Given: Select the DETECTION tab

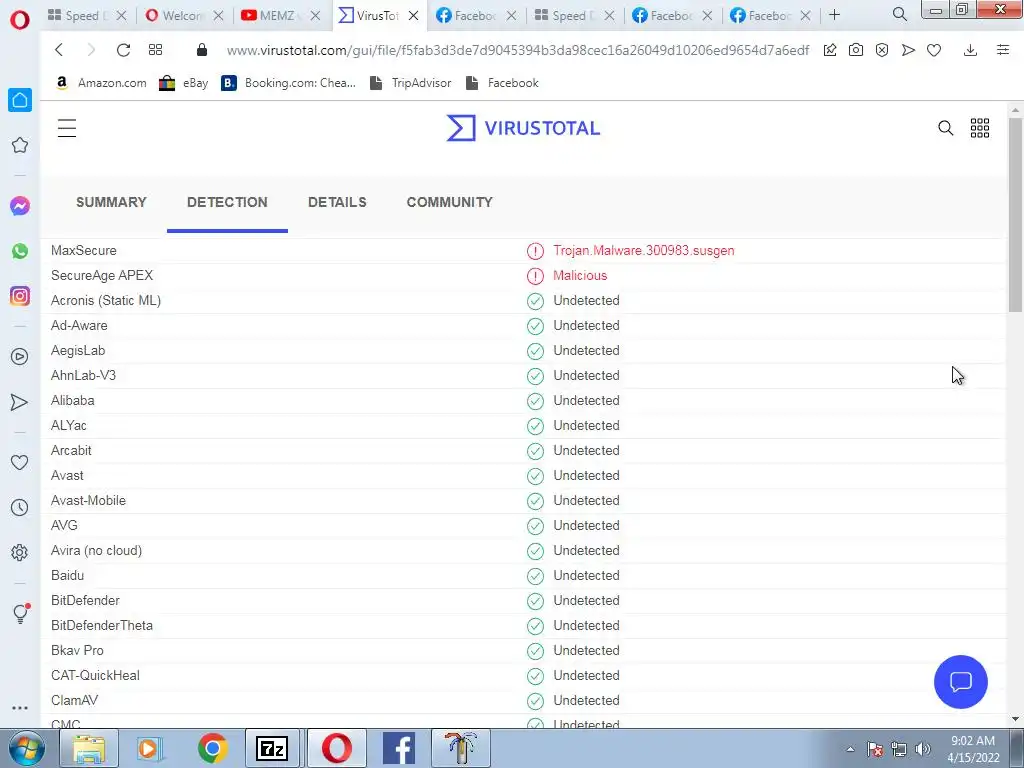Looking at the screenshot, I should (x=227, y=202).
